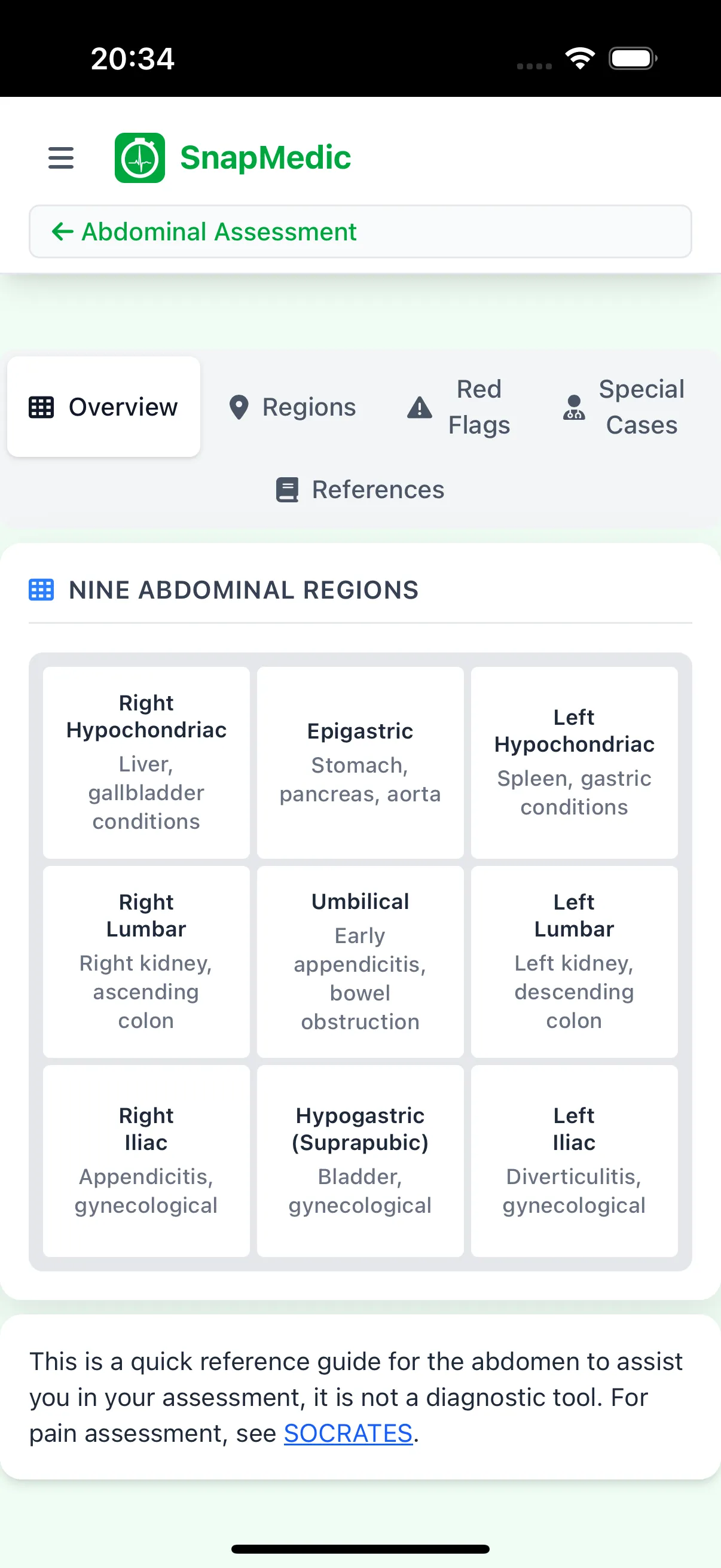This screenshot has height=1568, width=721.
Task: Click the map pin icon beside Regions
Action: click(239, 407)
